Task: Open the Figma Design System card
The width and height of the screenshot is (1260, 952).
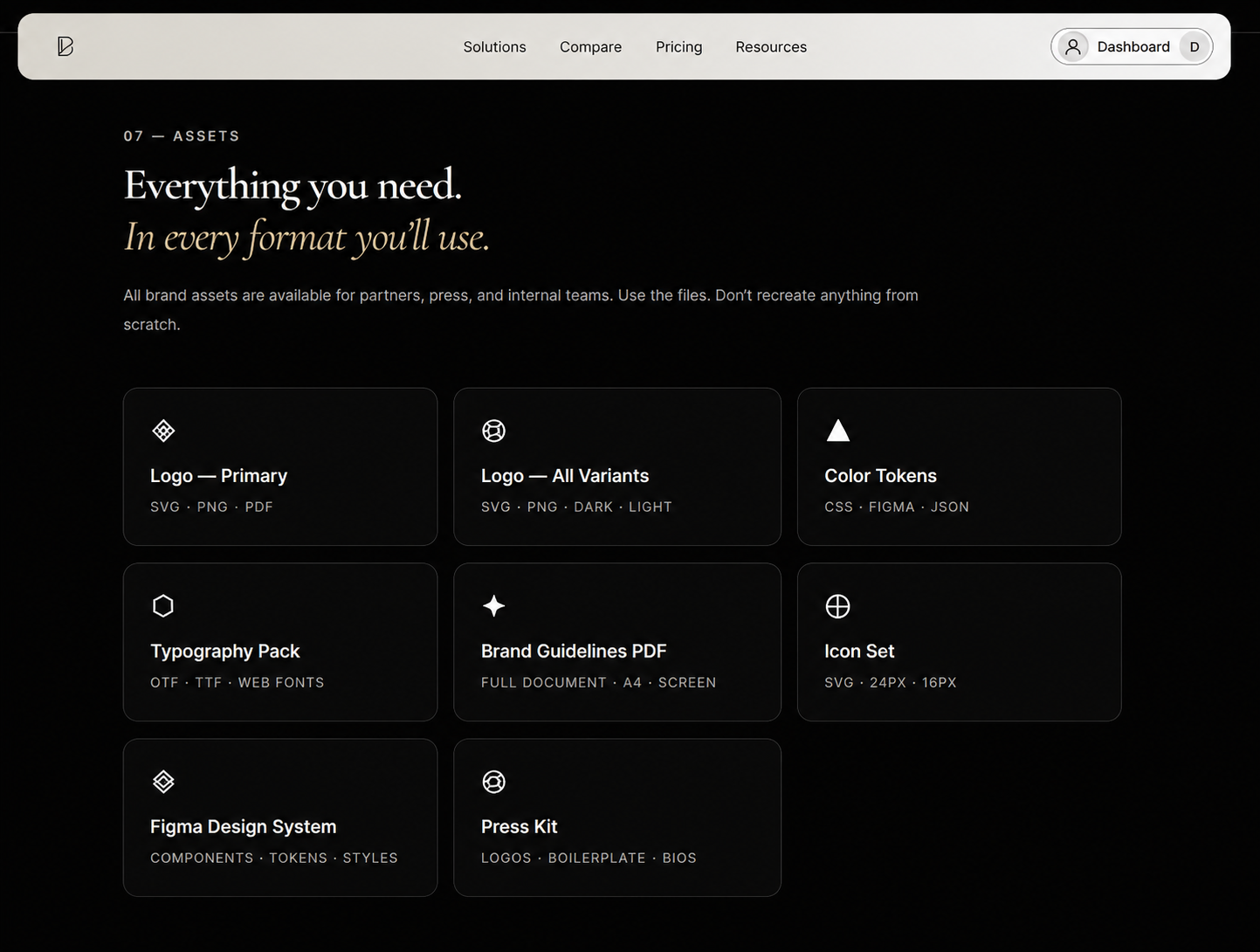Action: pos(280,817)
